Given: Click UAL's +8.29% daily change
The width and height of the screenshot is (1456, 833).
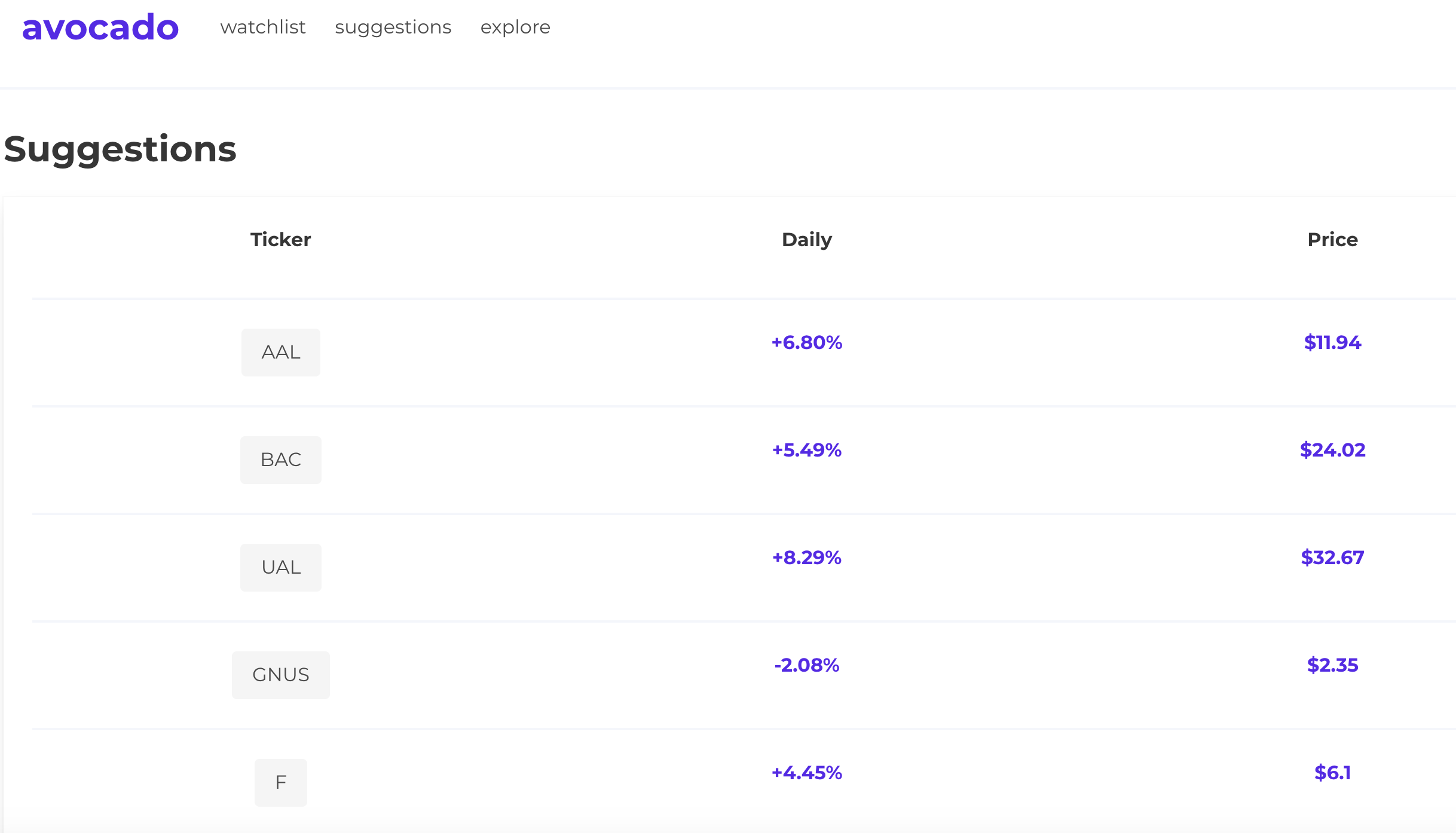Looking at the screenshot, I should [807, 558].
